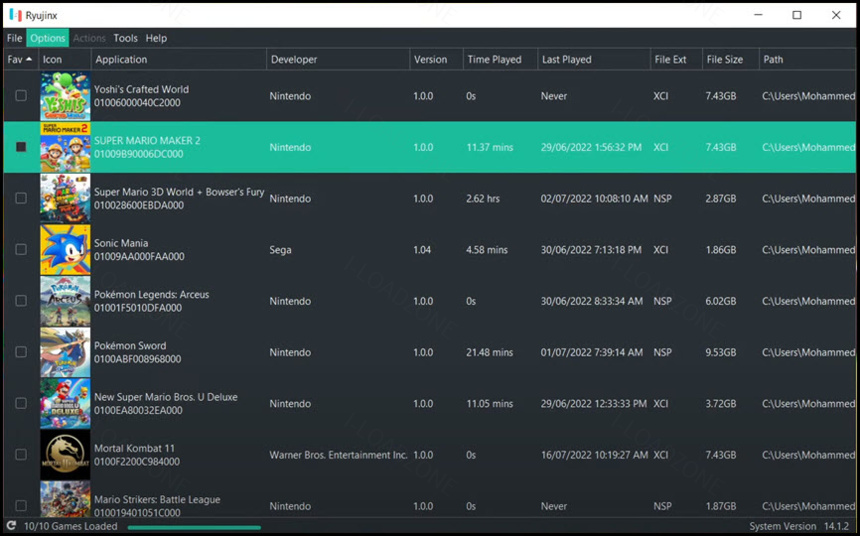860x536 pixels.
Task: Select the Sonic Mania title text
Action: click(121, 243)
